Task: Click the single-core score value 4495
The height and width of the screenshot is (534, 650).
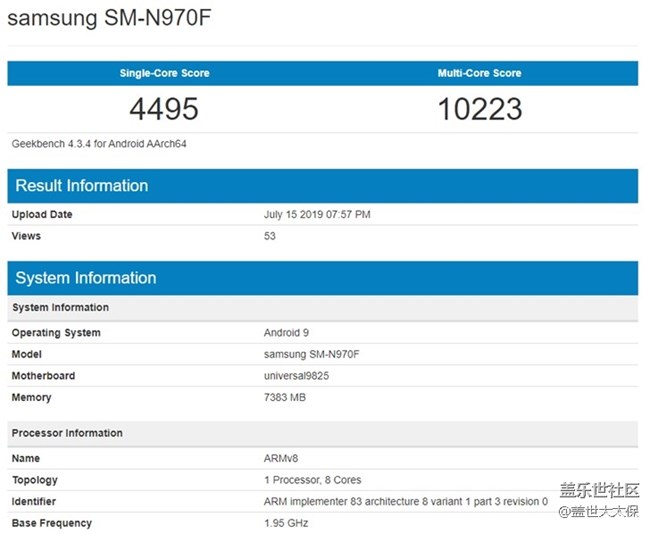Action: click(164, 109)
